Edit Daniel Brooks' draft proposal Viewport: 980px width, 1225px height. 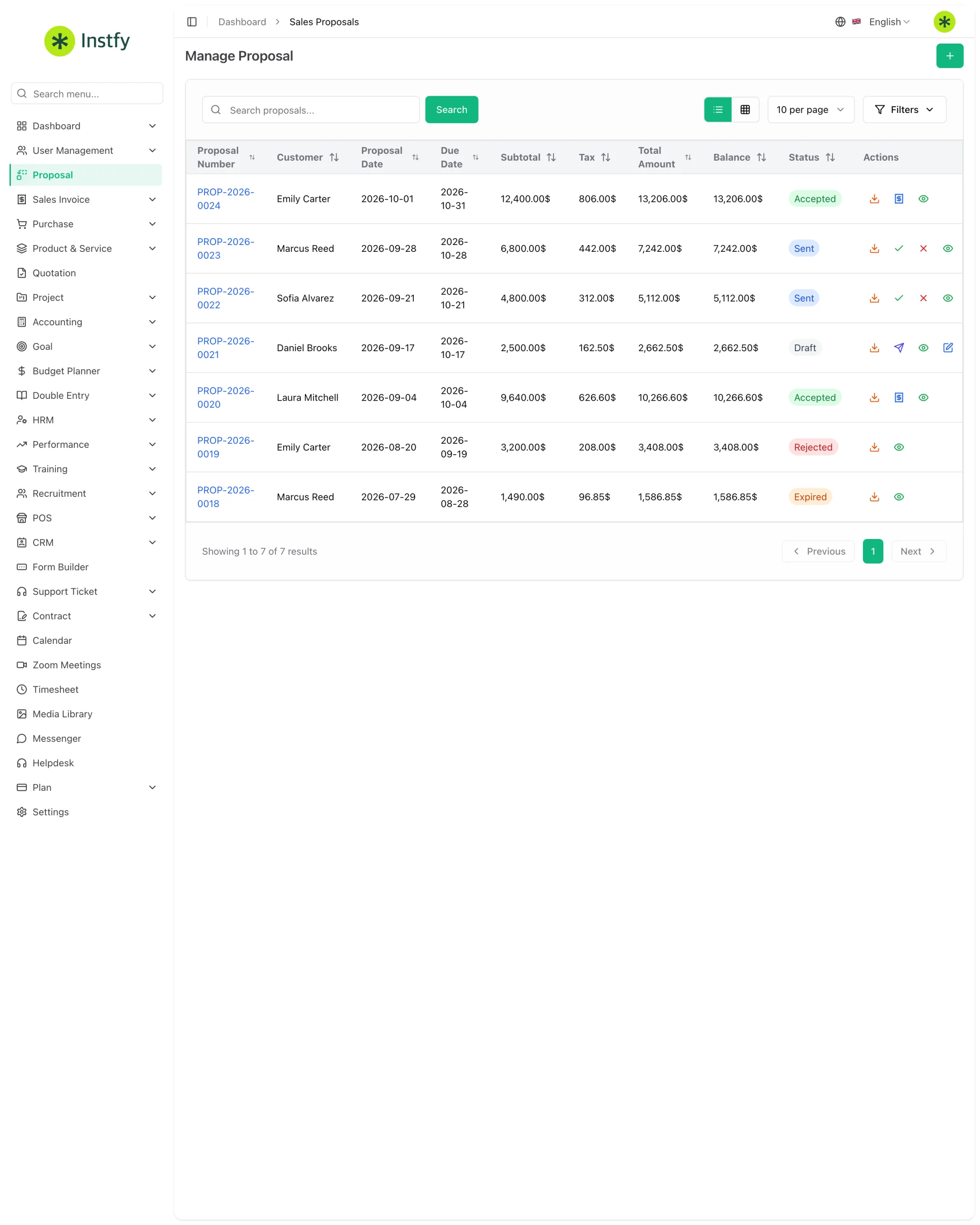948,348
